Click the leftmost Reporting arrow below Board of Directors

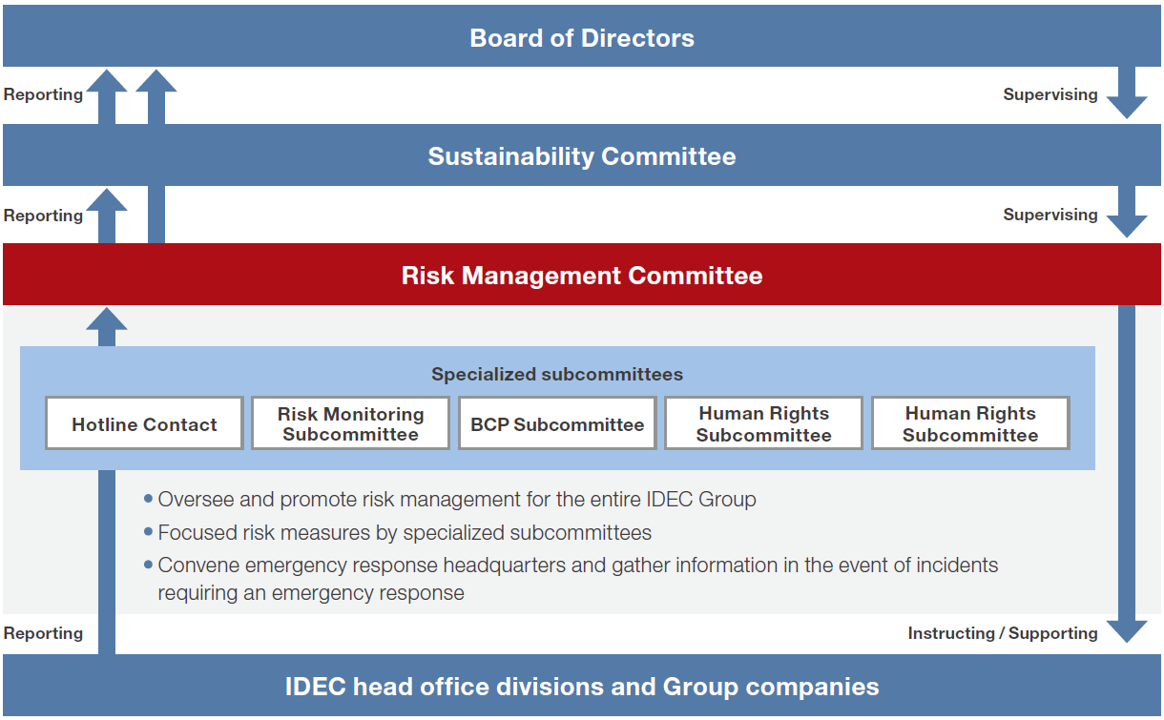click(x=106, y=96)
